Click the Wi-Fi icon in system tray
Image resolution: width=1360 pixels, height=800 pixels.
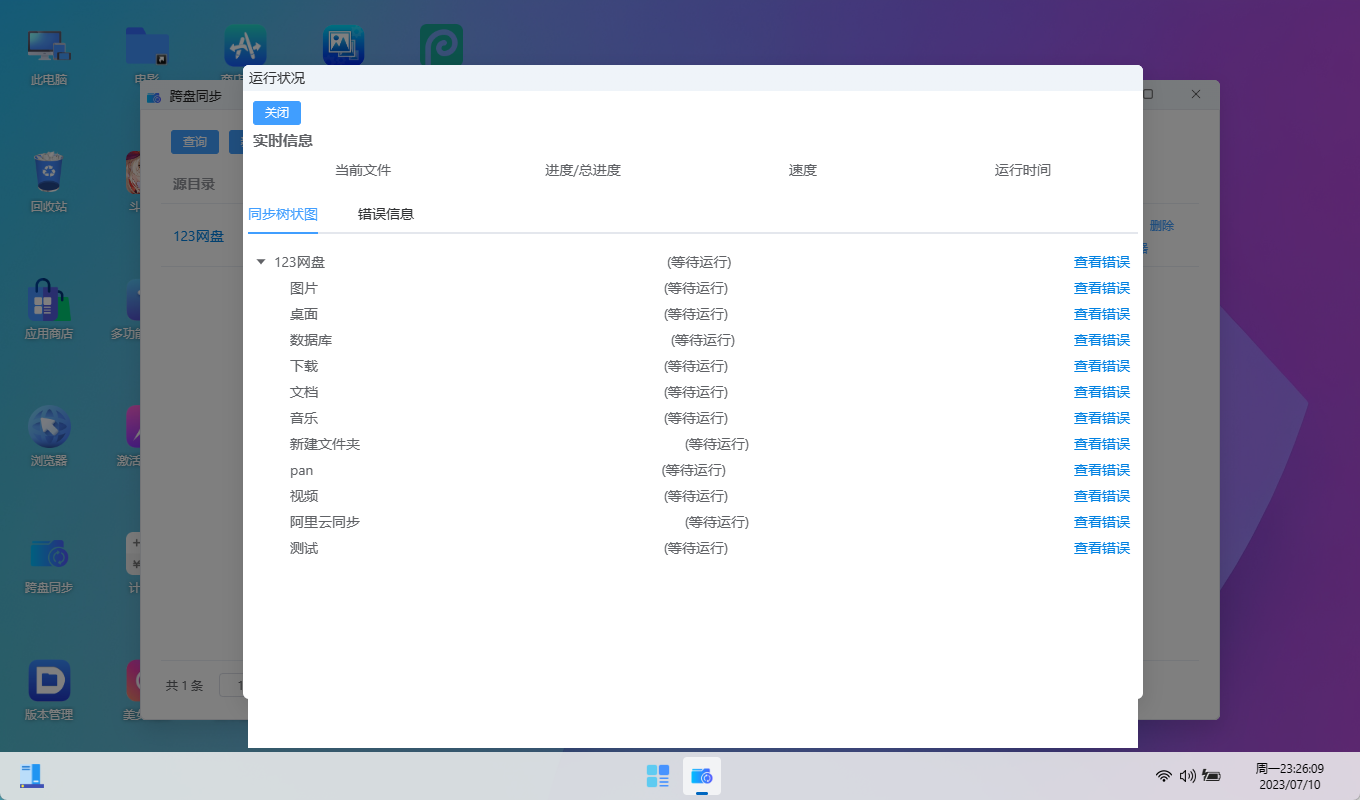1163,775
